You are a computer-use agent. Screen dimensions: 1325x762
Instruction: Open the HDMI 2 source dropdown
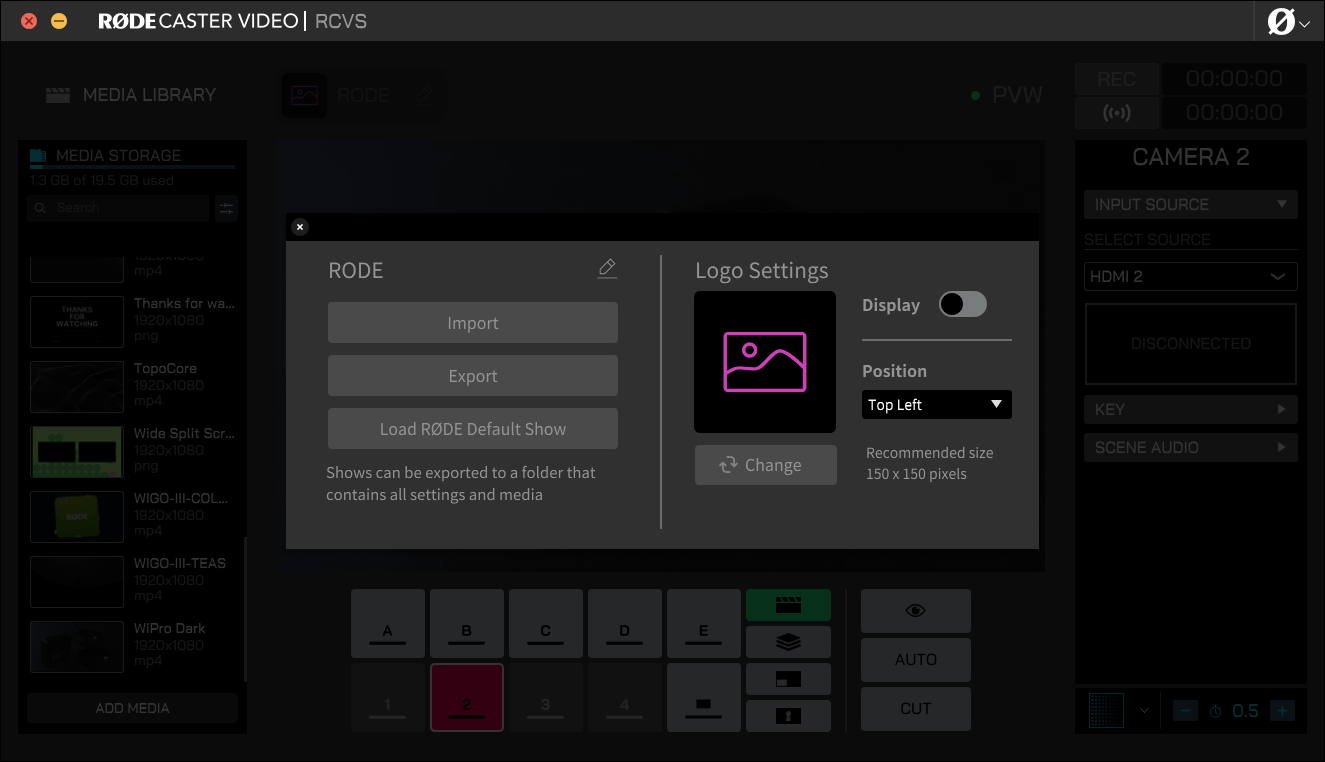pos(1190,277)
